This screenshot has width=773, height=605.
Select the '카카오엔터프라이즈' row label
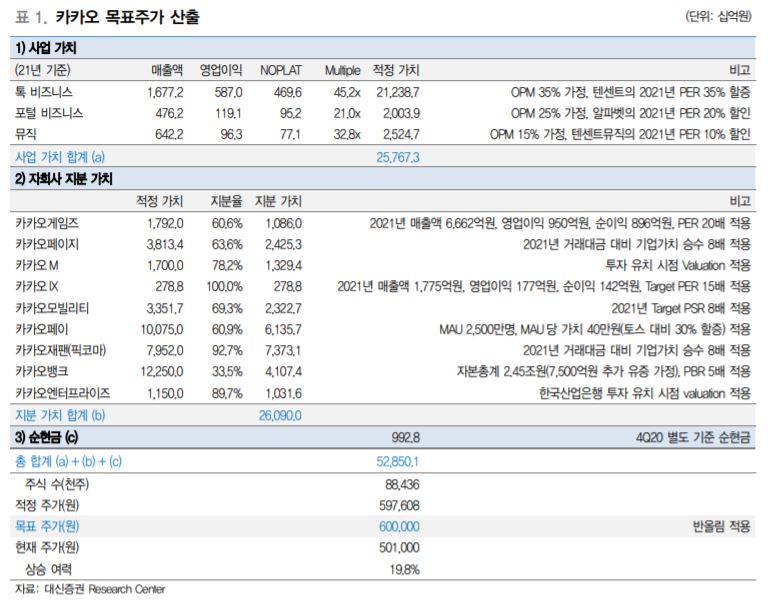tap(62, 393)
